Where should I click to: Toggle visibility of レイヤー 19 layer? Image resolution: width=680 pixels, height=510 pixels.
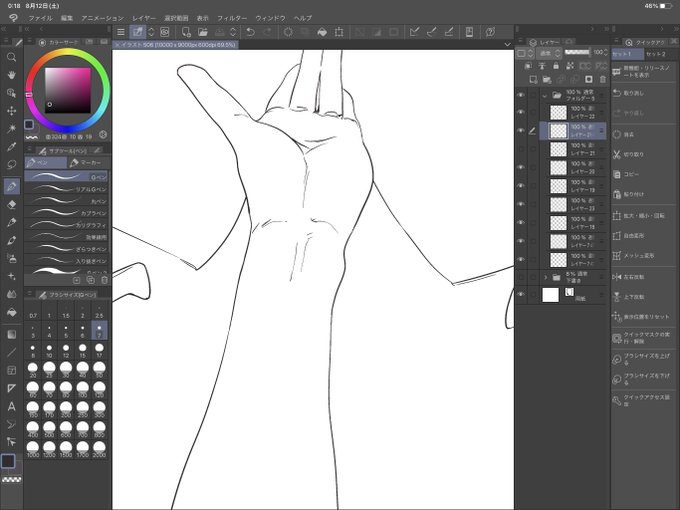pyautogui.click(x=521, y=186)
